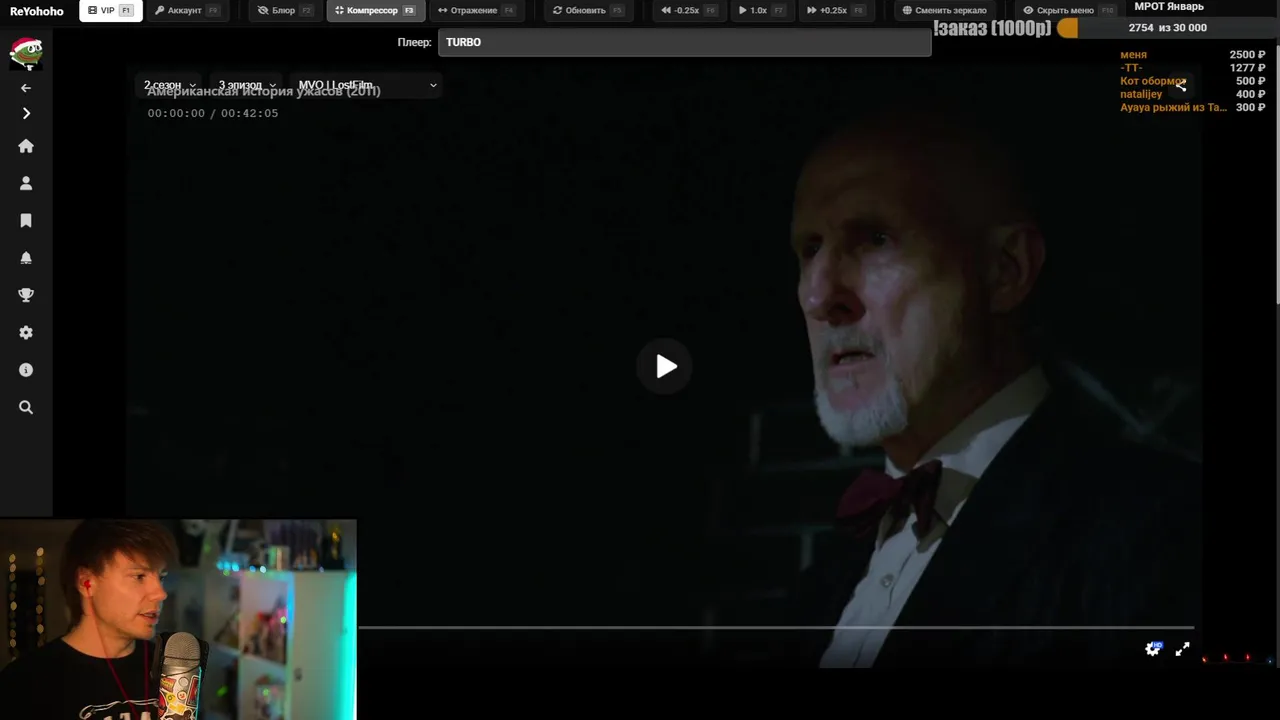Click the frog avatar with Santa hat
Image resolution: width=1280 pixels, height=720 pixels.
pos(26,52)
